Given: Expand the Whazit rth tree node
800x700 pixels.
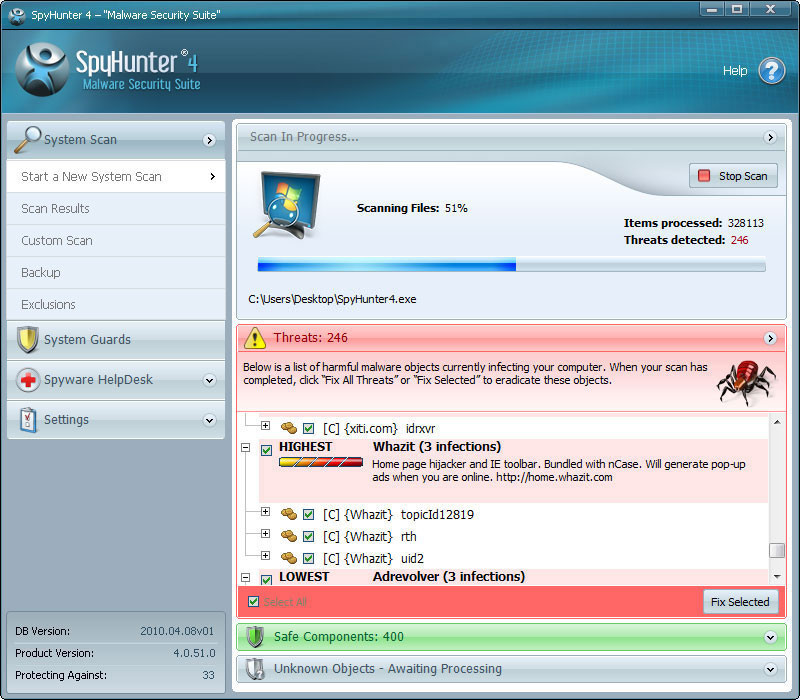Looking at the screenshot, I should (265, 533).
